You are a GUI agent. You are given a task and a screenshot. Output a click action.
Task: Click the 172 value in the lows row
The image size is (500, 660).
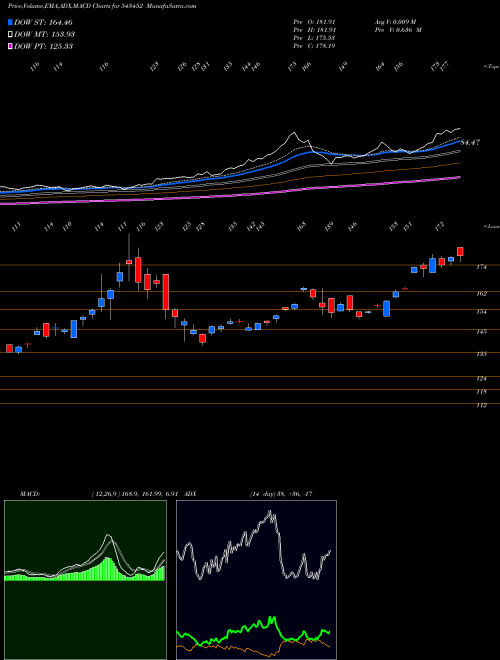(439, 227)
